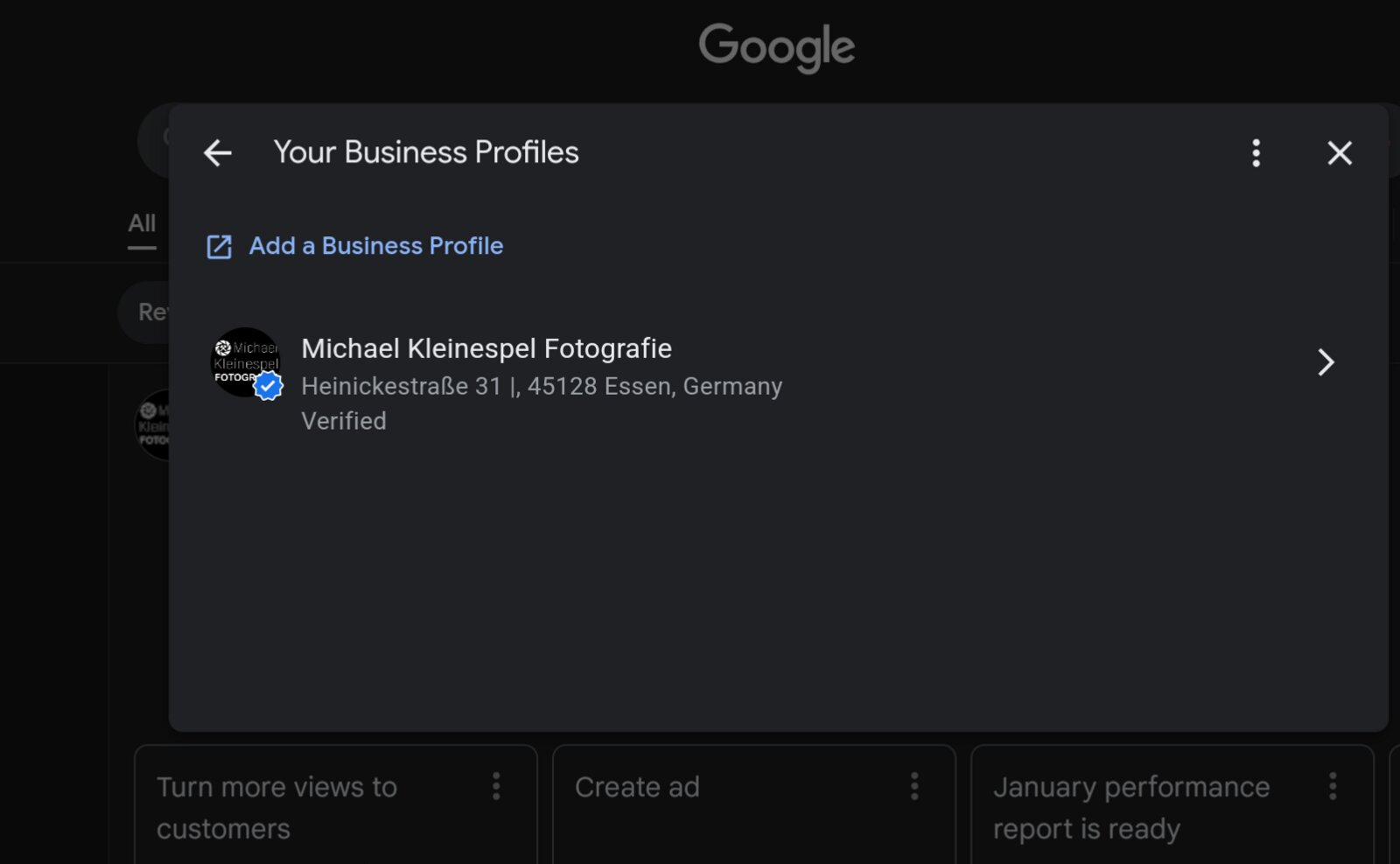The height and width of the screenshot is (864, 1400).
Task: Go back using the left arrow icon
Action: tap(218, 153)
